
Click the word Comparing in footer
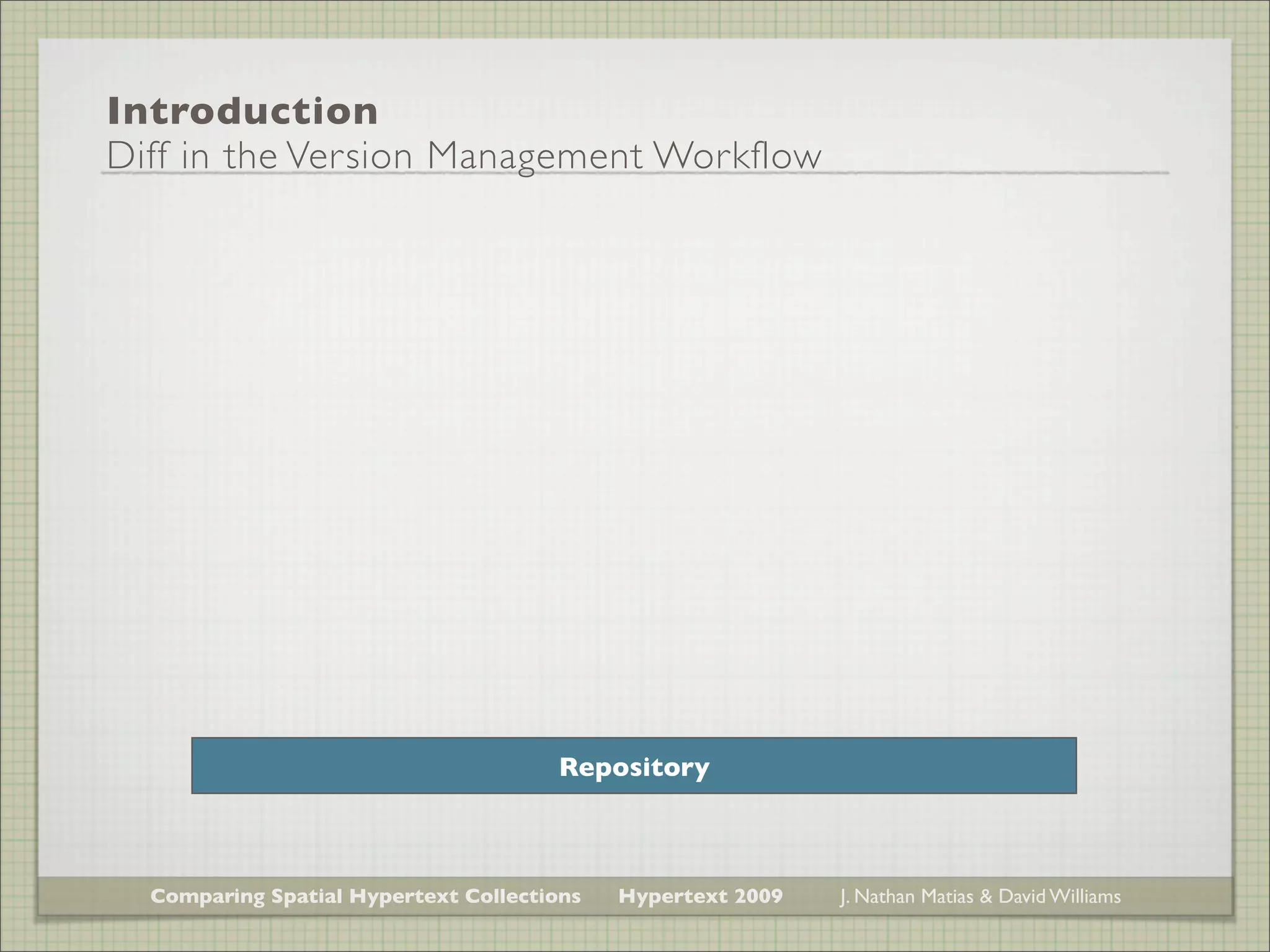[207, 896]
